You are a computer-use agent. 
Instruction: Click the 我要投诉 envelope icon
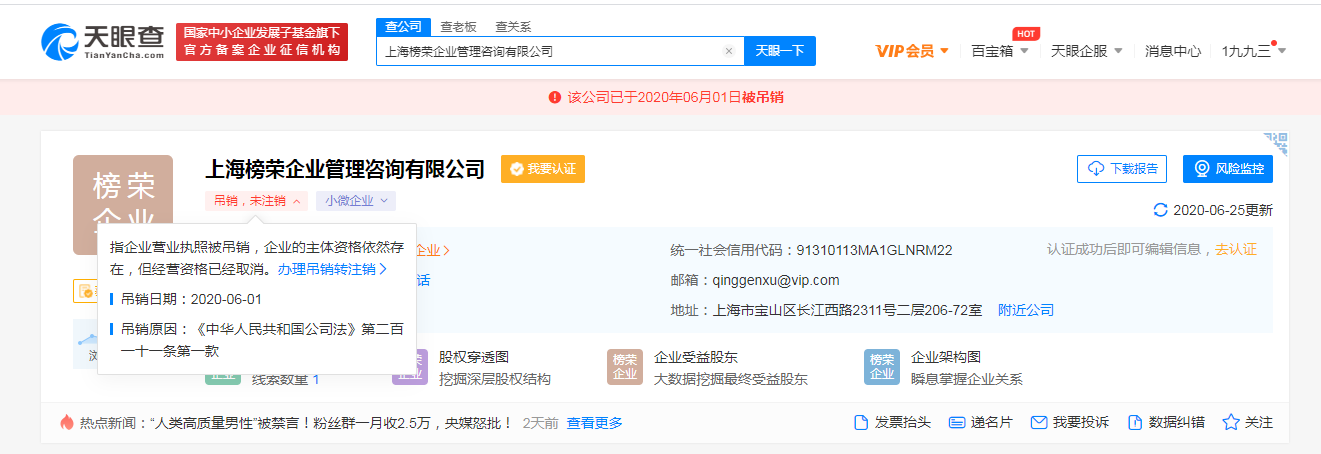point(1038,423)
